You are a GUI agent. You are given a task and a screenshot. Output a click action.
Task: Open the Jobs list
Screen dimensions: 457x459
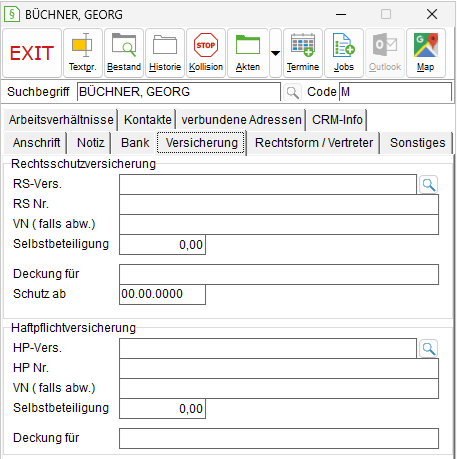344,53
